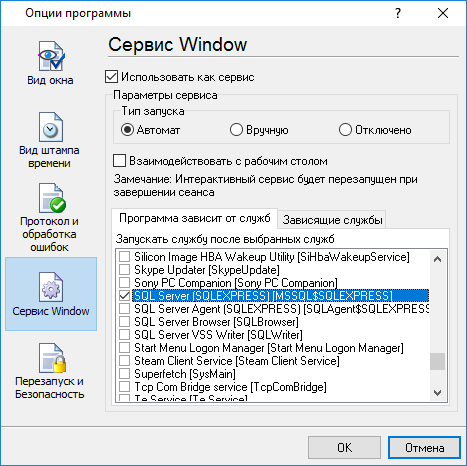Click the Отмена button
Image resolution: width=467 pixels, height=466 pixels.
pyautogui.click(x=424, y=447)
